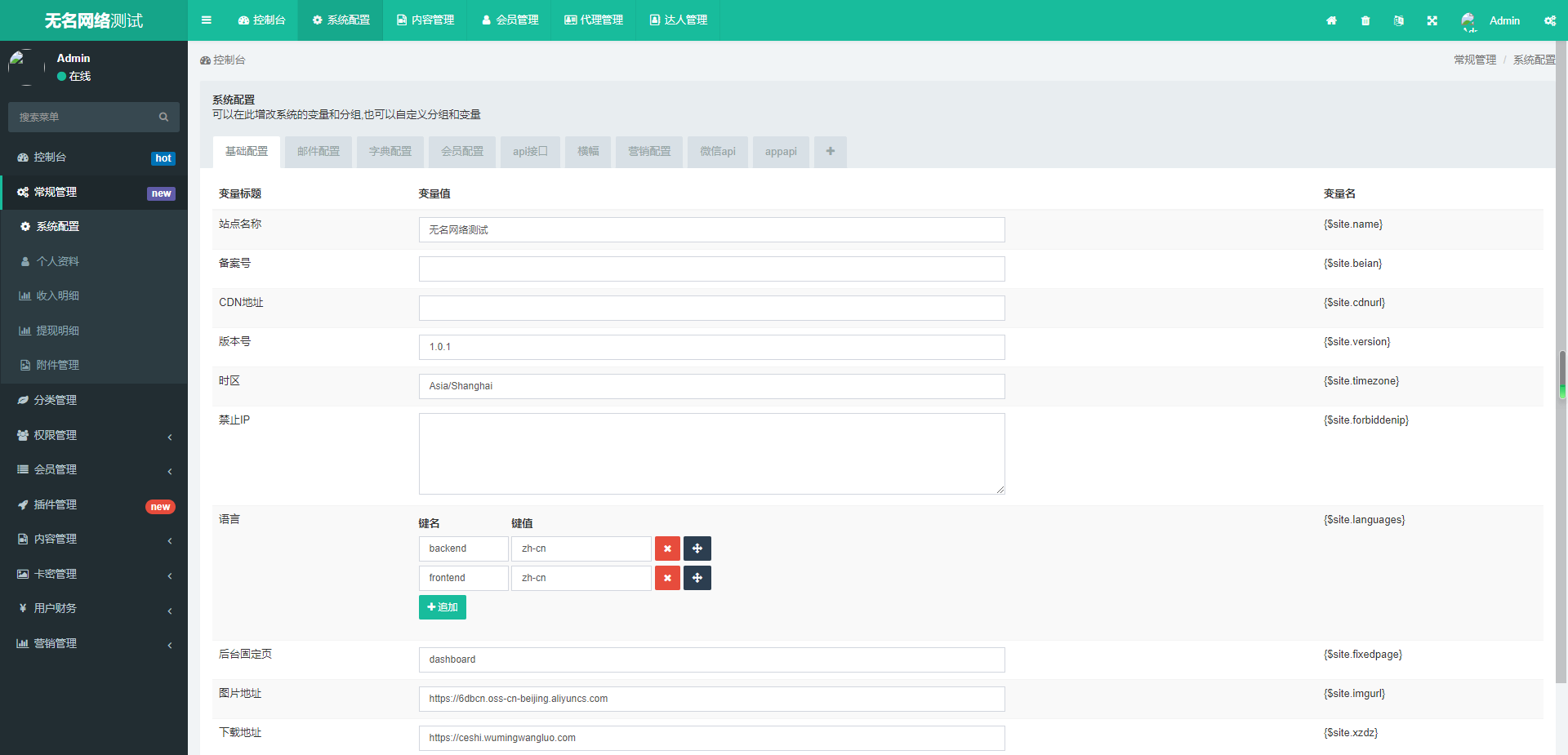The width and height of the screenshot is (1568, 755).
Task: Click the trash clear-cache icon
Action: [x=1365, y=20]
